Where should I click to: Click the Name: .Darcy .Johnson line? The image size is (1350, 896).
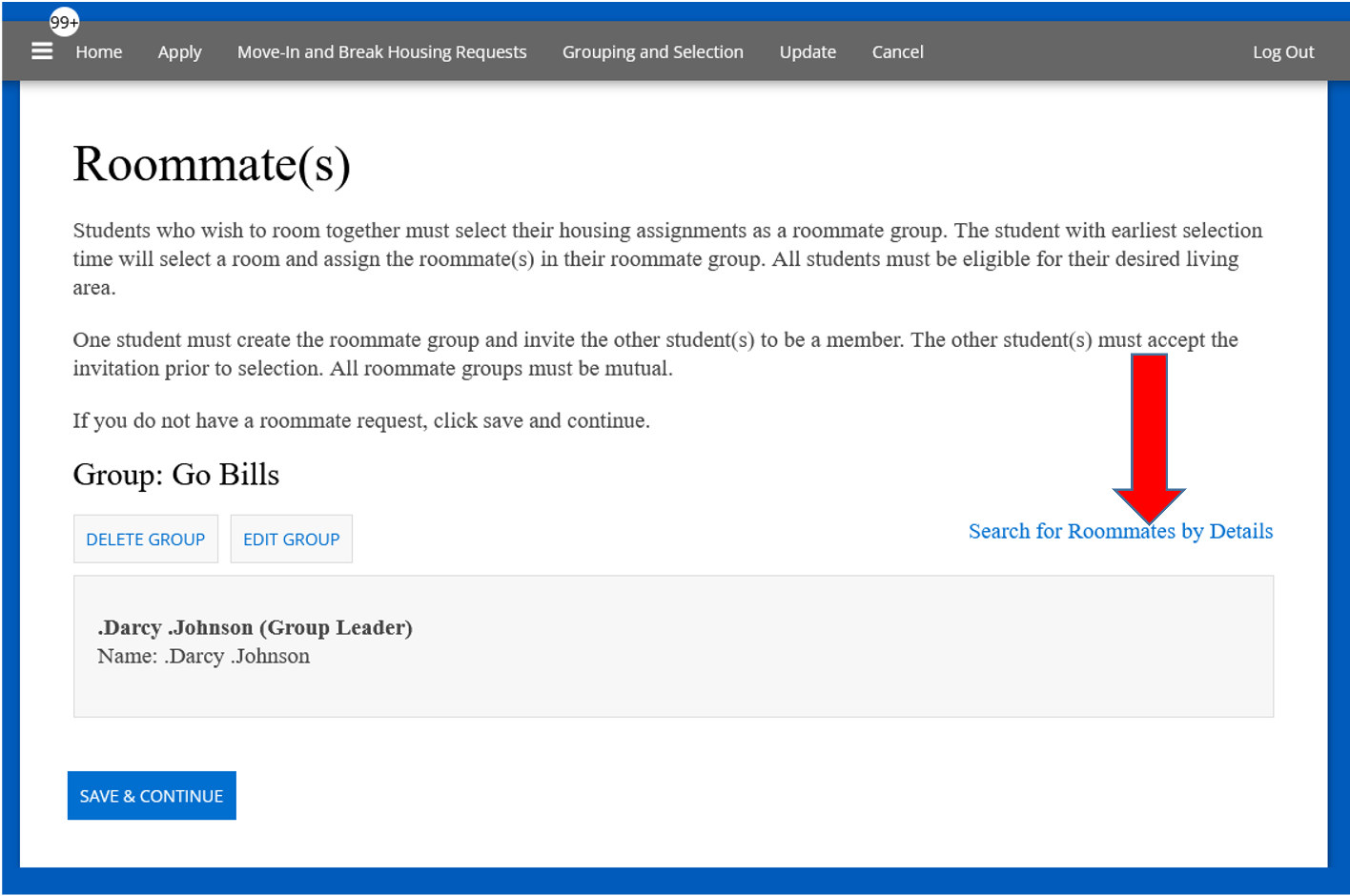[x=203, y=657]
